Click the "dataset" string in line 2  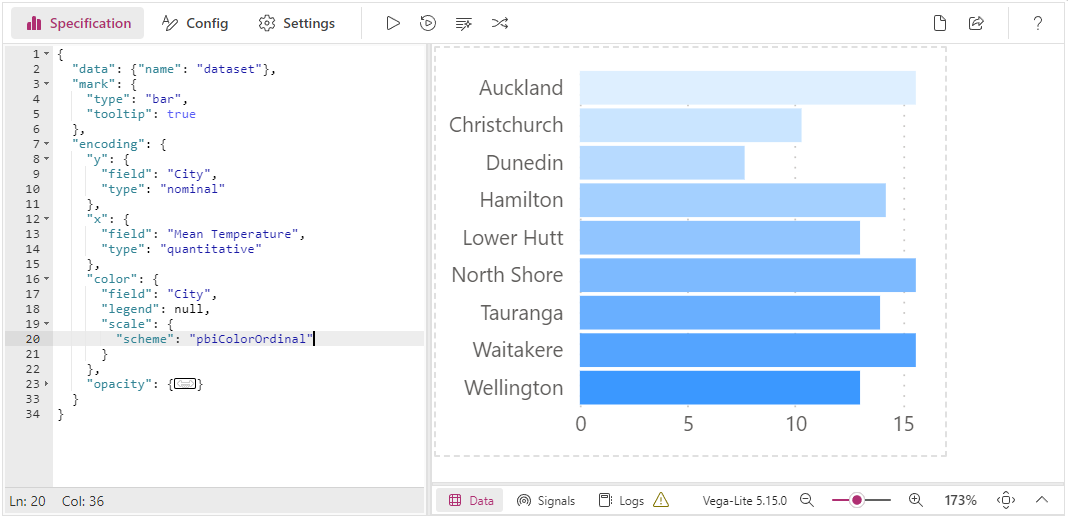click(x=229, y=69)
